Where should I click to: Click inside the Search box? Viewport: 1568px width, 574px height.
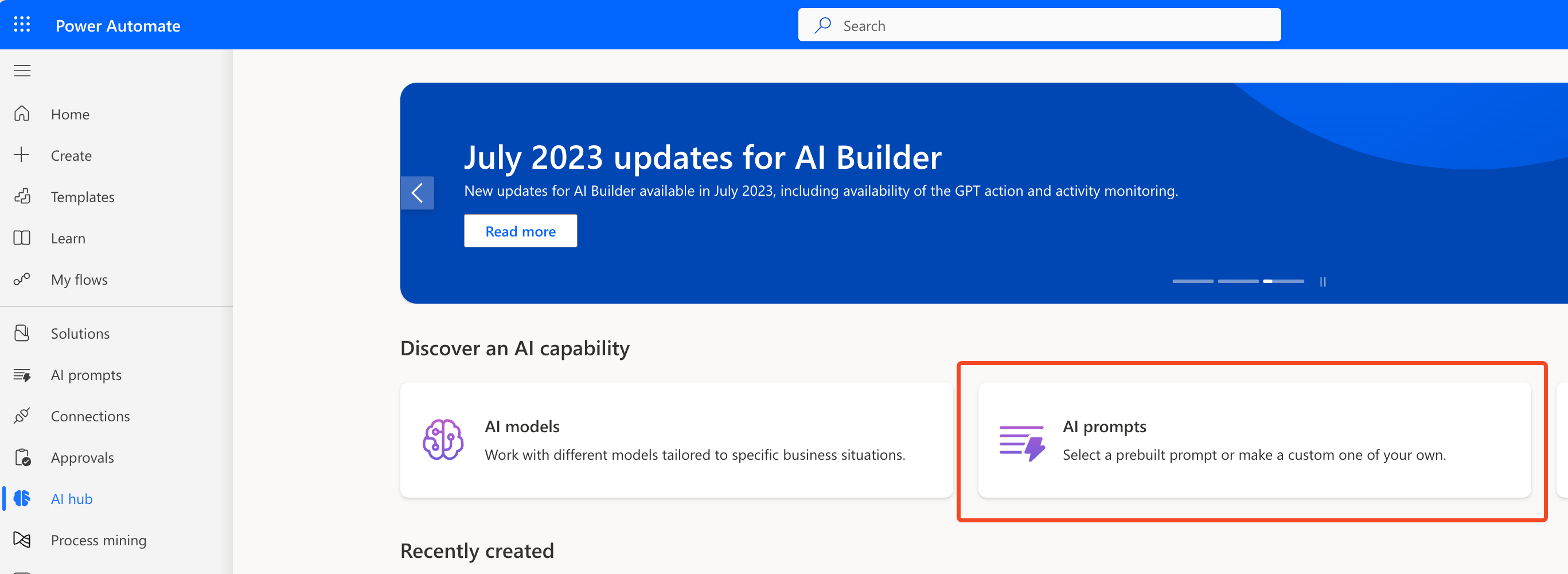click(1039, 25)
